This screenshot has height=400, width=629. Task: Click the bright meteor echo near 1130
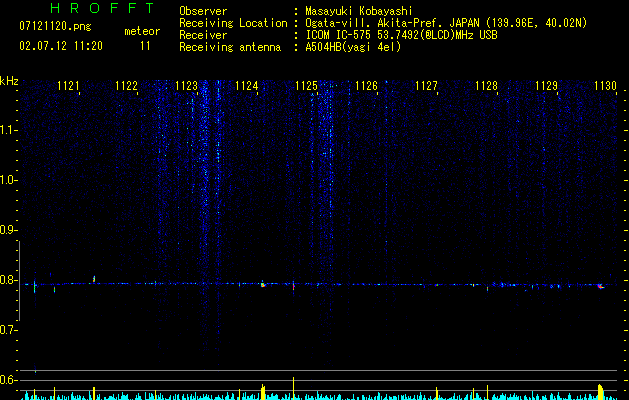pyautogui.click(x=601, y=286)
